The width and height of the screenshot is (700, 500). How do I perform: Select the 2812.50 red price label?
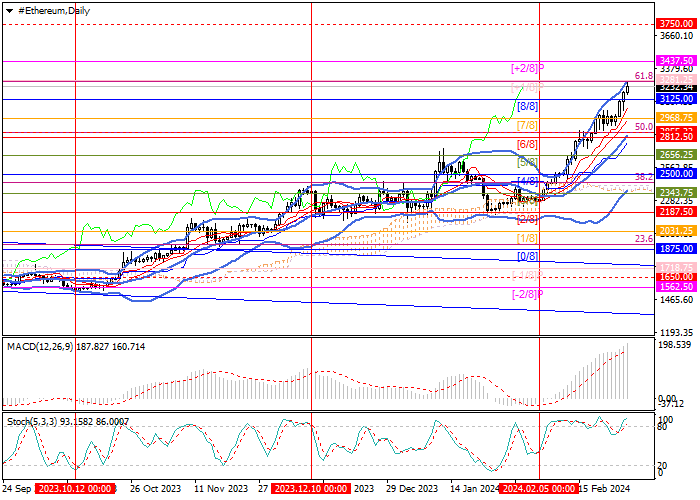coord(675,137)
